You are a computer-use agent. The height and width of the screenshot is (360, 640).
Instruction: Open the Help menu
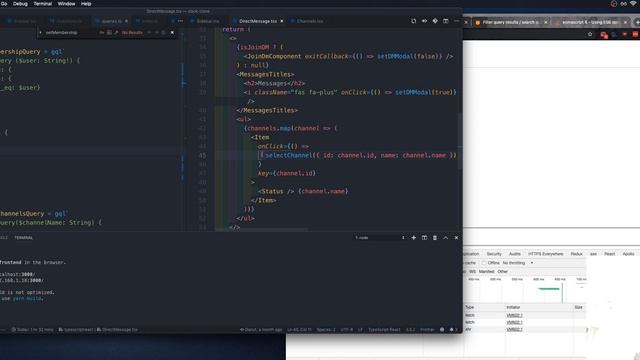(86, 4)
